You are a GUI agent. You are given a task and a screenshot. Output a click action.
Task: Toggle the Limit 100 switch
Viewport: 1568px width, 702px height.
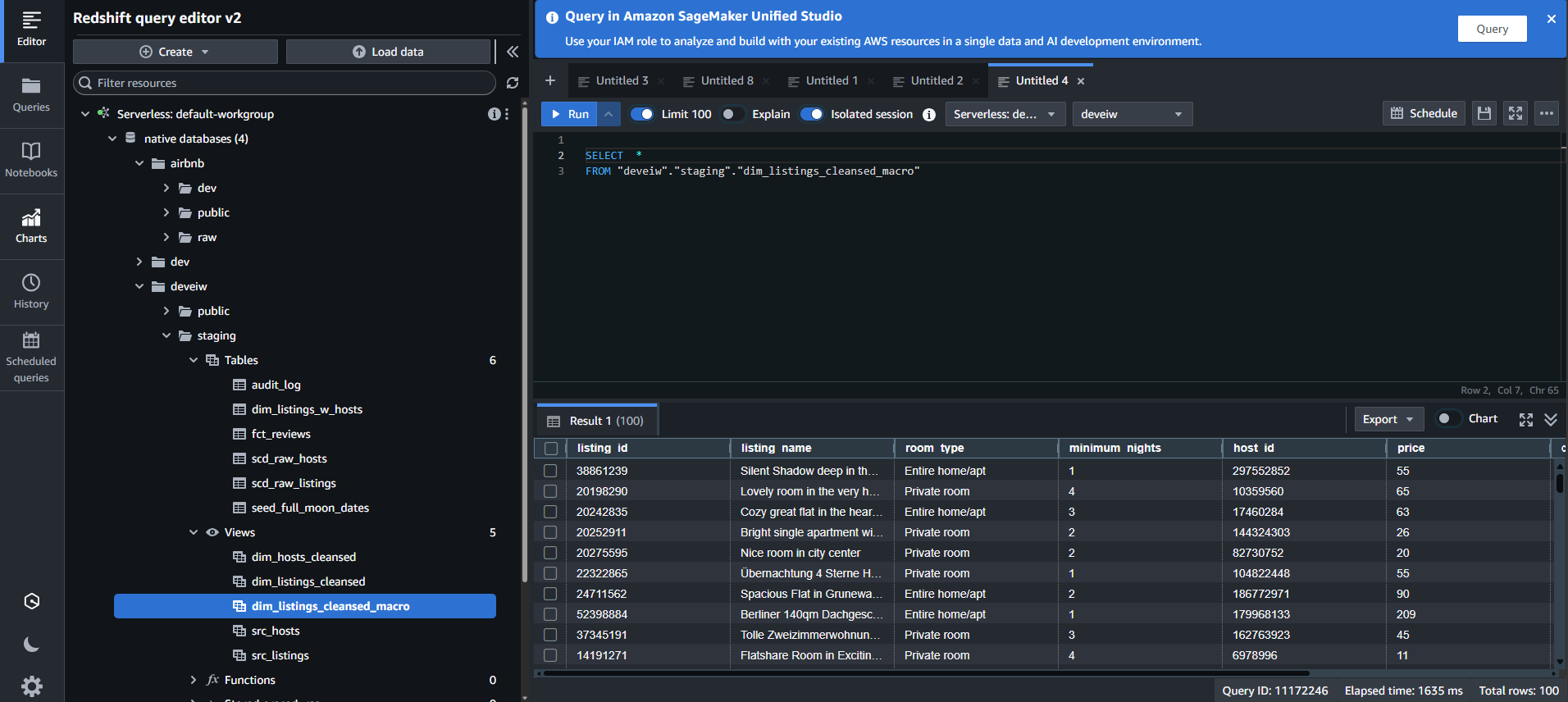pyautogui.click(x=642, y=114)
